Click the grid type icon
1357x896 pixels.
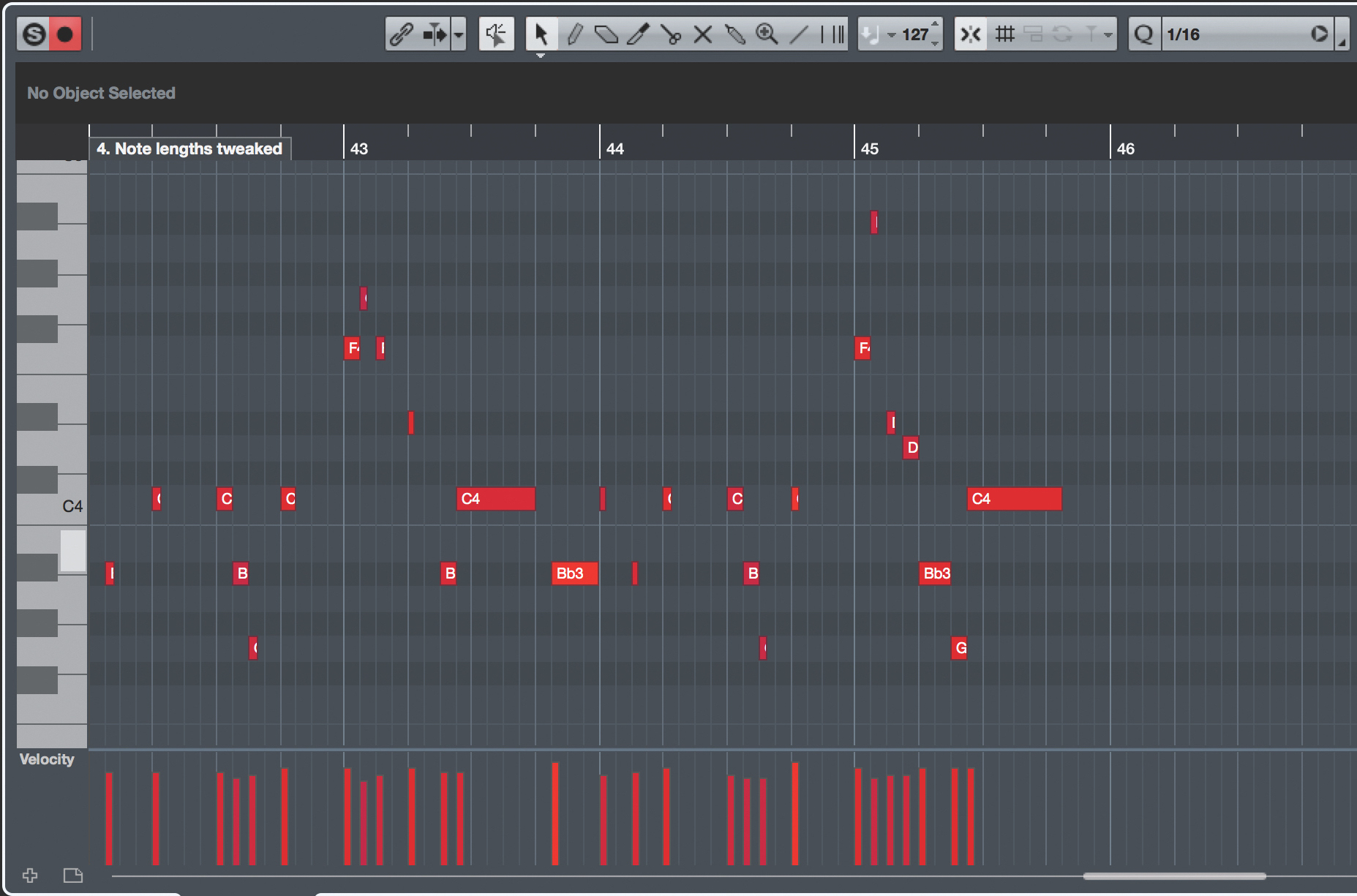(x=1005, y=34)
